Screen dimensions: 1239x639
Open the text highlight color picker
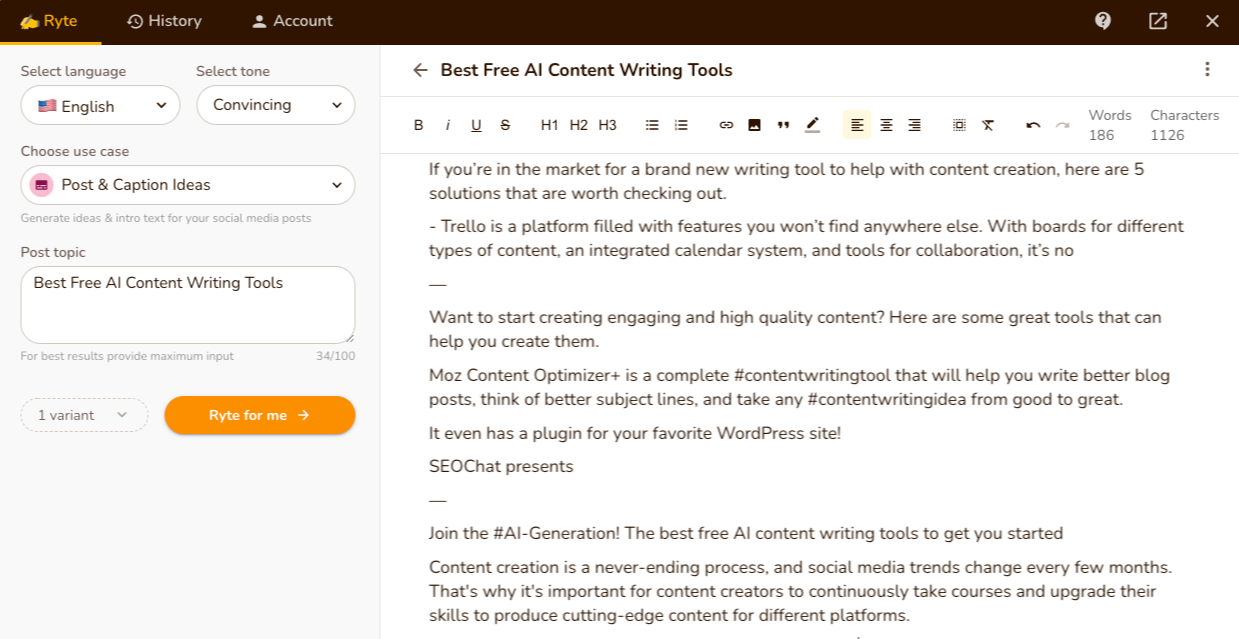tap(812, 125)
